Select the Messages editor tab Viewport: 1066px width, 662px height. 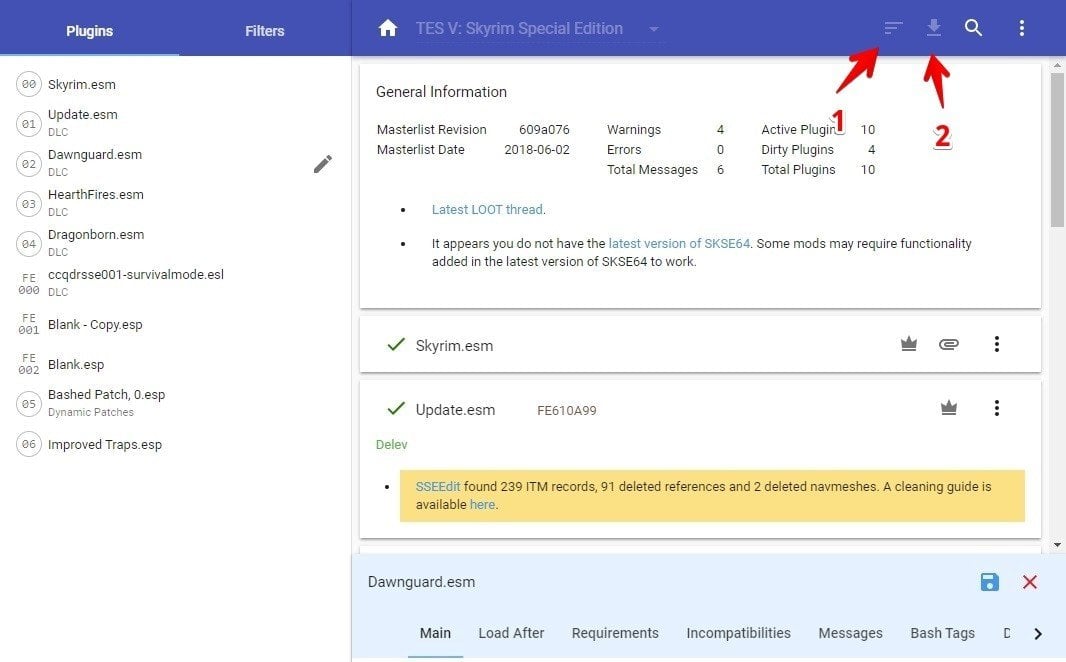850,633
